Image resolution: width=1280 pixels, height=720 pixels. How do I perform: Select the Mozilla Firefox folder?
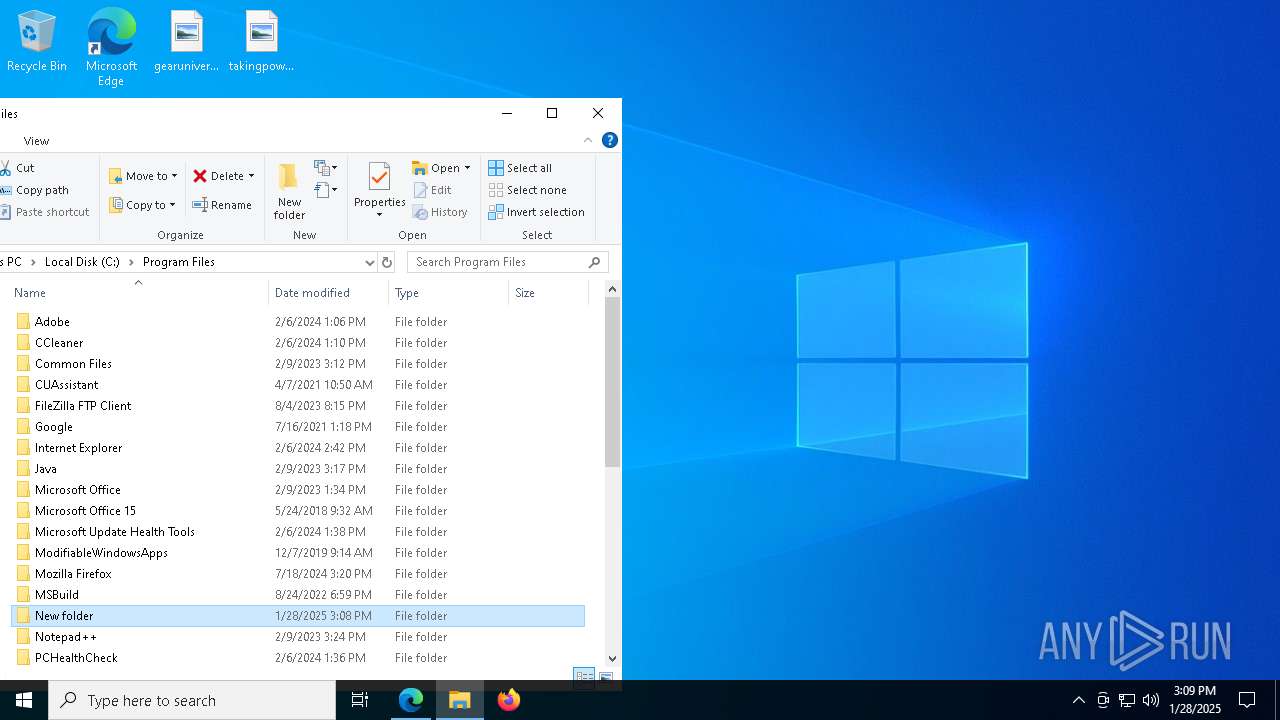pyautogui.click(x=298, y=574)
